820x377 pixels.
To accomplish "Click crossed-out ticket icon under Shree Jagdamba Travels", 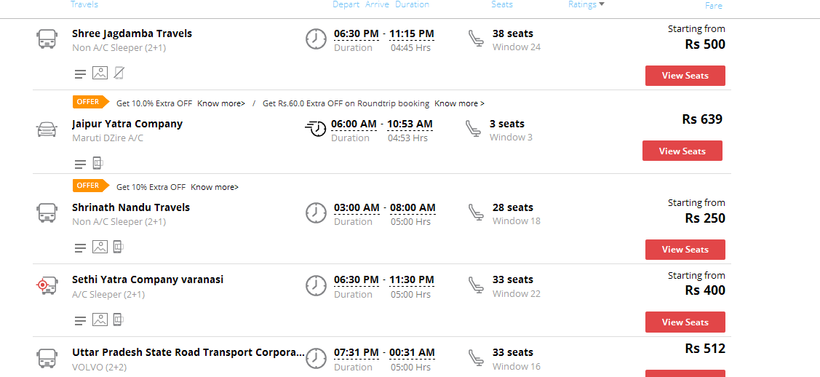I will click(119, 73).
